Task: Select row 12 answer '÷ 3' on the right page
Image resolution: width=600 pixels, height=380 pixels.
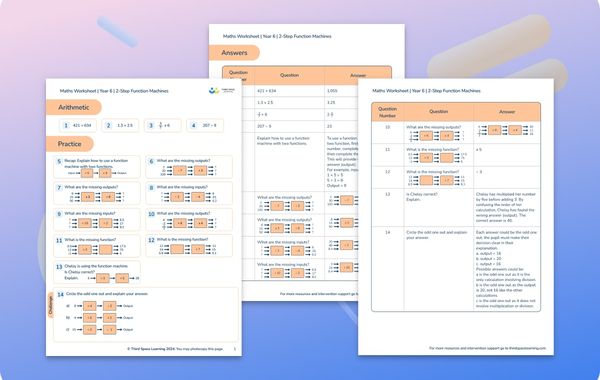Action: 479,172
